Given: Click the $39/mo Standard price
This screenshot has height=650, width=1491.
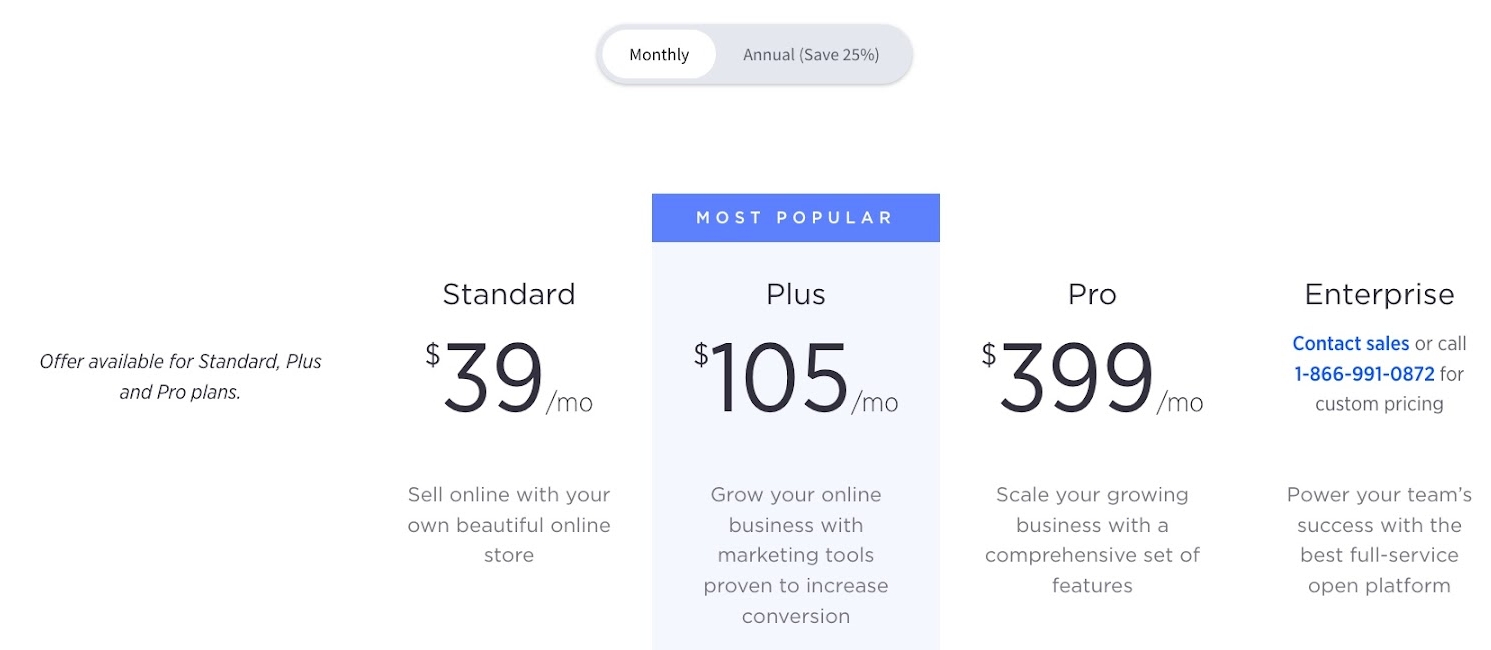Looking at the screenshot, I should [x=509, y=378].
